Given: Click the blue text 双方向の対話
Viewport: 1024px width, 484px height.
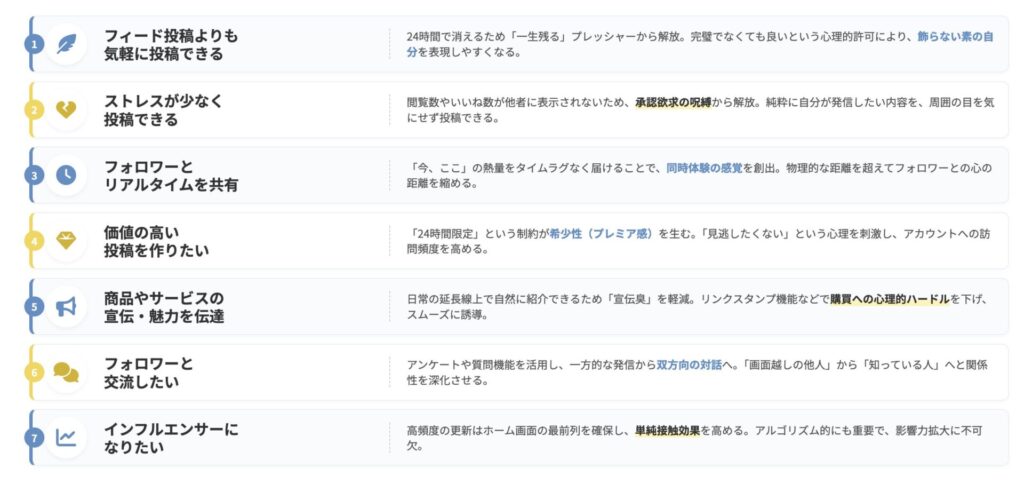Looking at the screenshot, I should pyautogui.click(x=688, y=365).
